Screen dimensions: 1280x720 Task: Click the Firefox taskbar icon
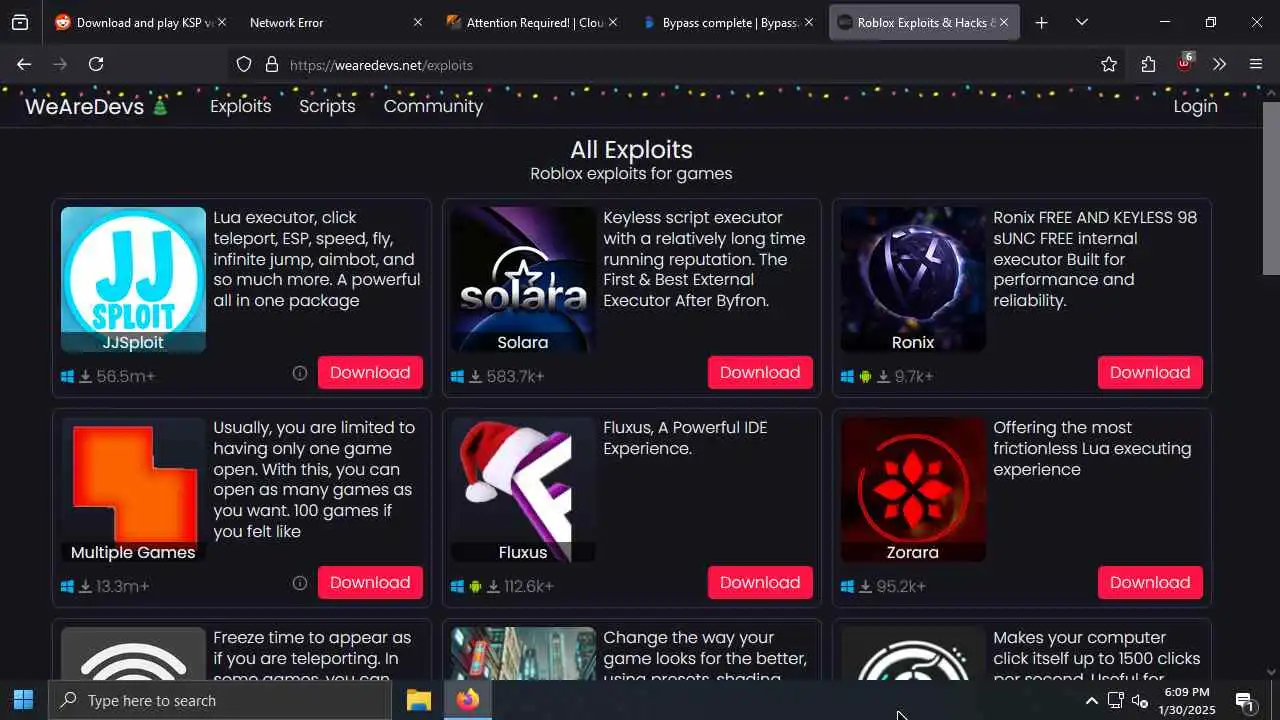click(x=467, y=700)
